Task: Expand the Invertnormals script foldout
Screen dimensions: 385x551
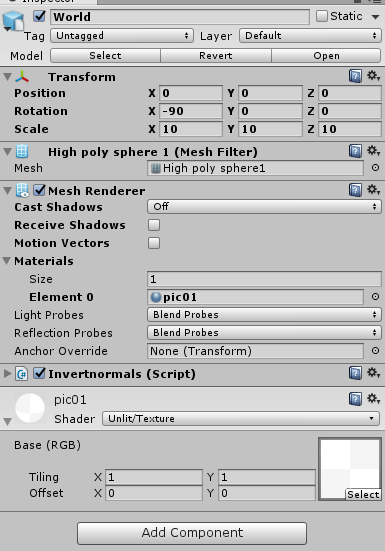Action: click(x=7, y=374)
